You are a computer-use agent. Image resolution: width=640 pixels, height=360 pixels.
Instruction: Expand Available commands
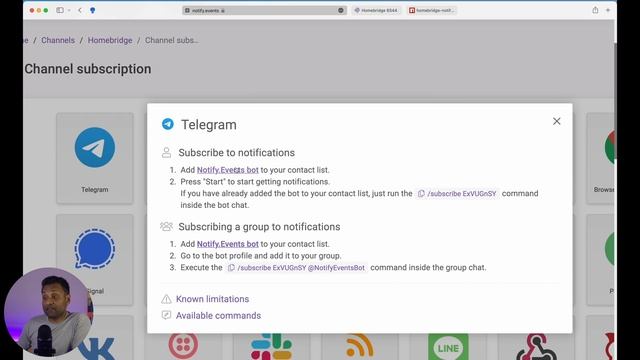pos(218,316)
